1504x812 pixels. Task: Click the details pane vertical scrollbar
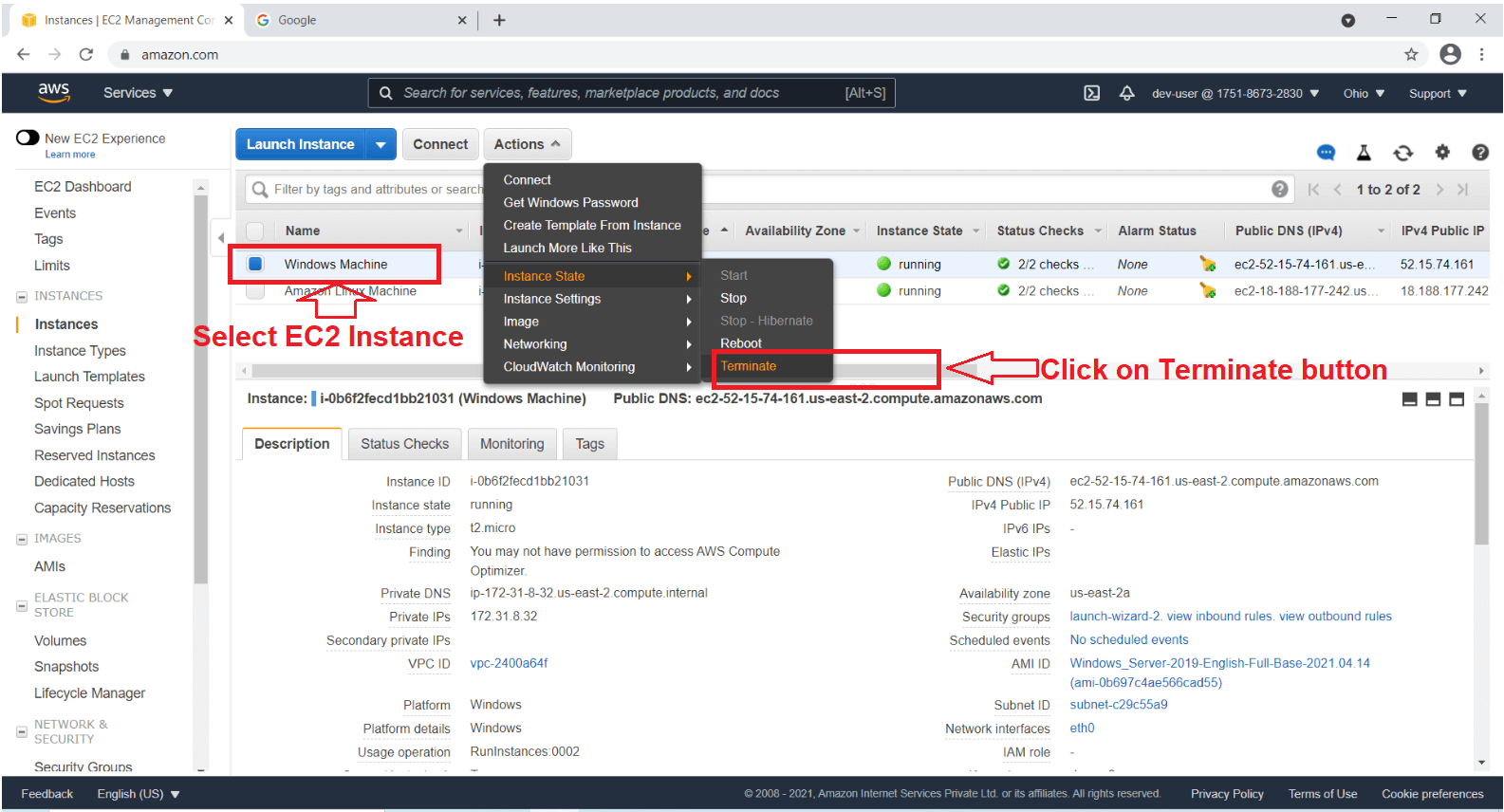click(1481, 474)
